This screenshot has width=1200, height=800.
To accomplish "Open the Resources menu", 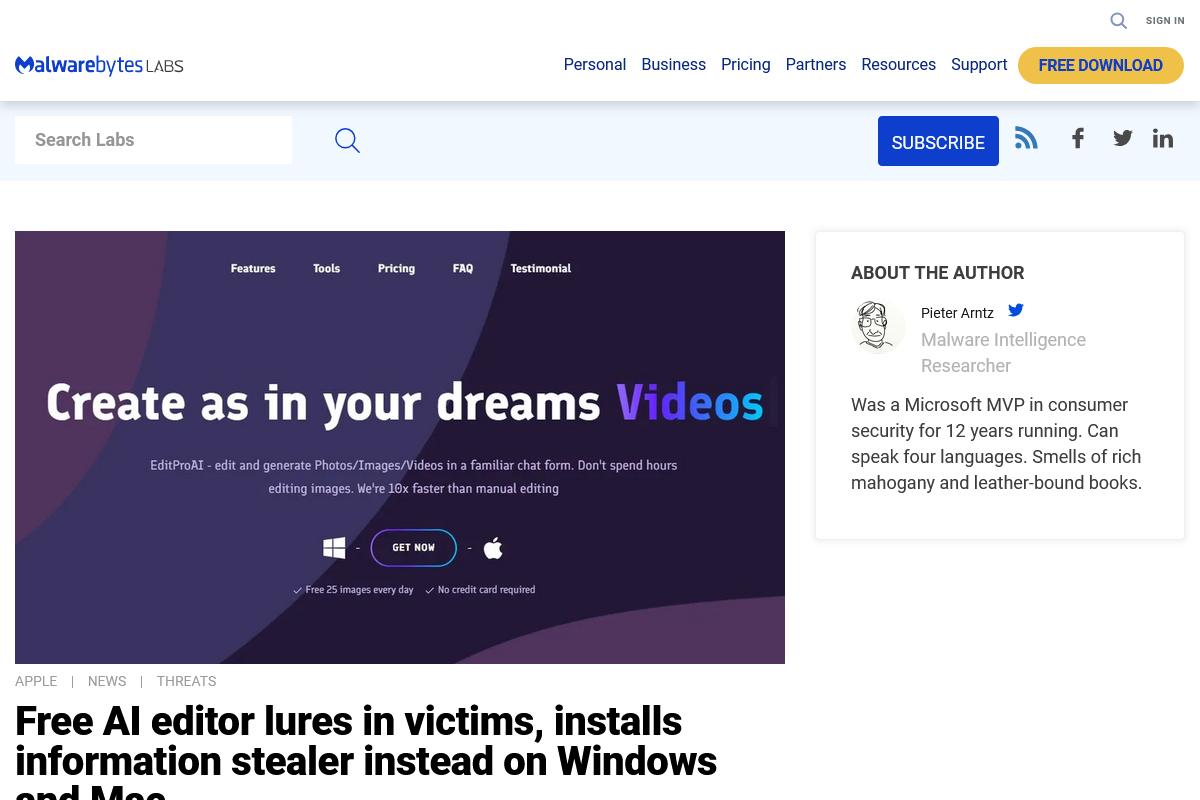I will pyautogui.click(x=898, y=65).
